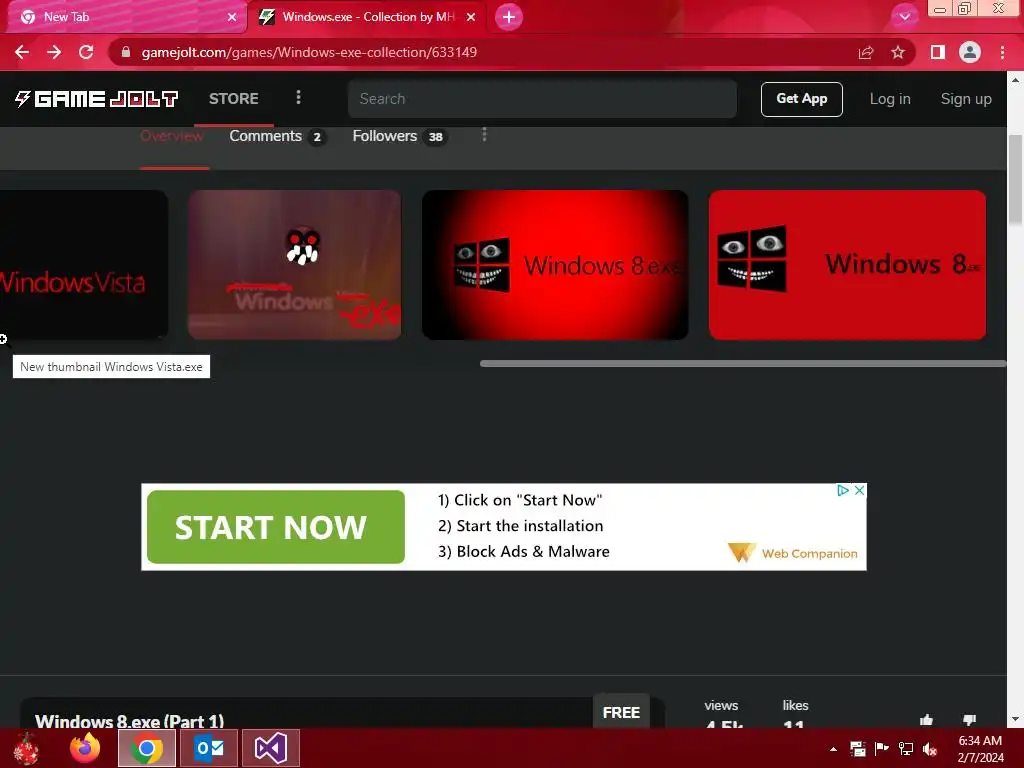Click the scrollbar down arrow

[x=1015, y=720]
